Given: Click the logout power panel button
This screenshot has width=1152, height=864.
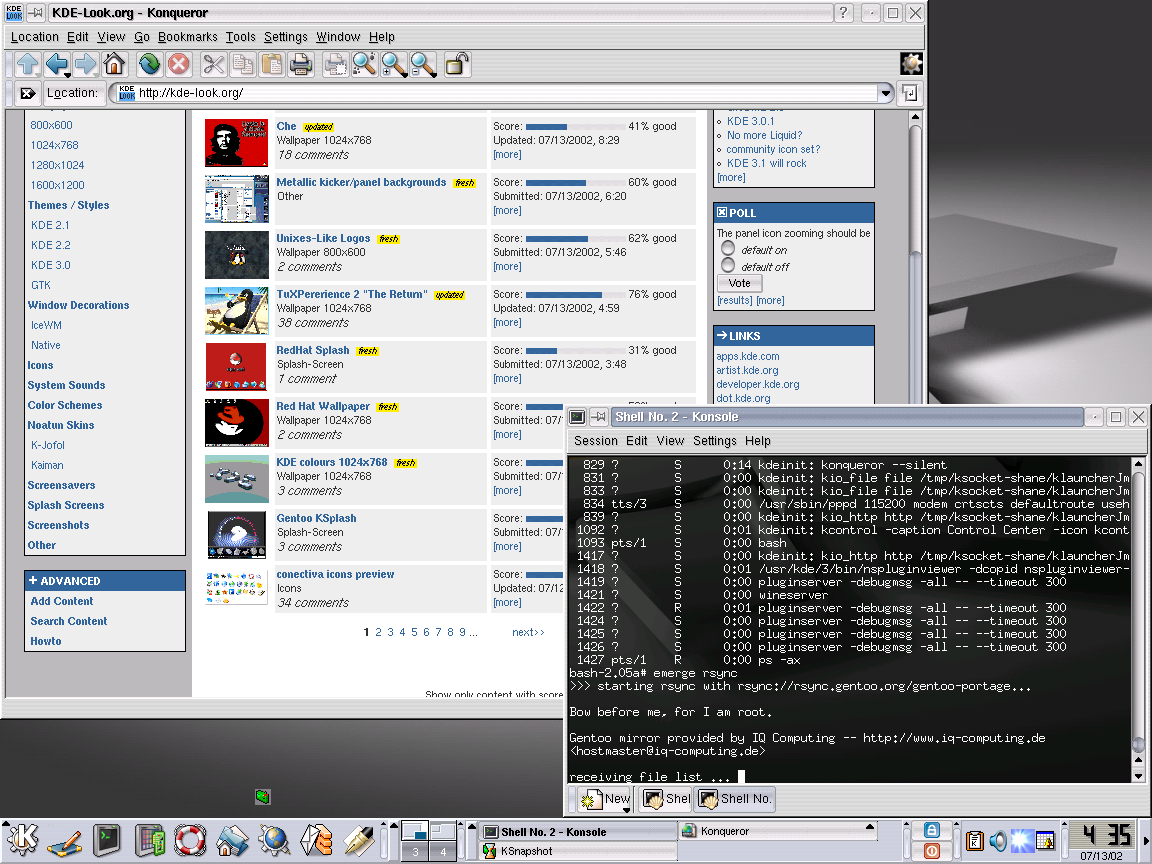Looking at the screenshot, I should click(932, 851).
